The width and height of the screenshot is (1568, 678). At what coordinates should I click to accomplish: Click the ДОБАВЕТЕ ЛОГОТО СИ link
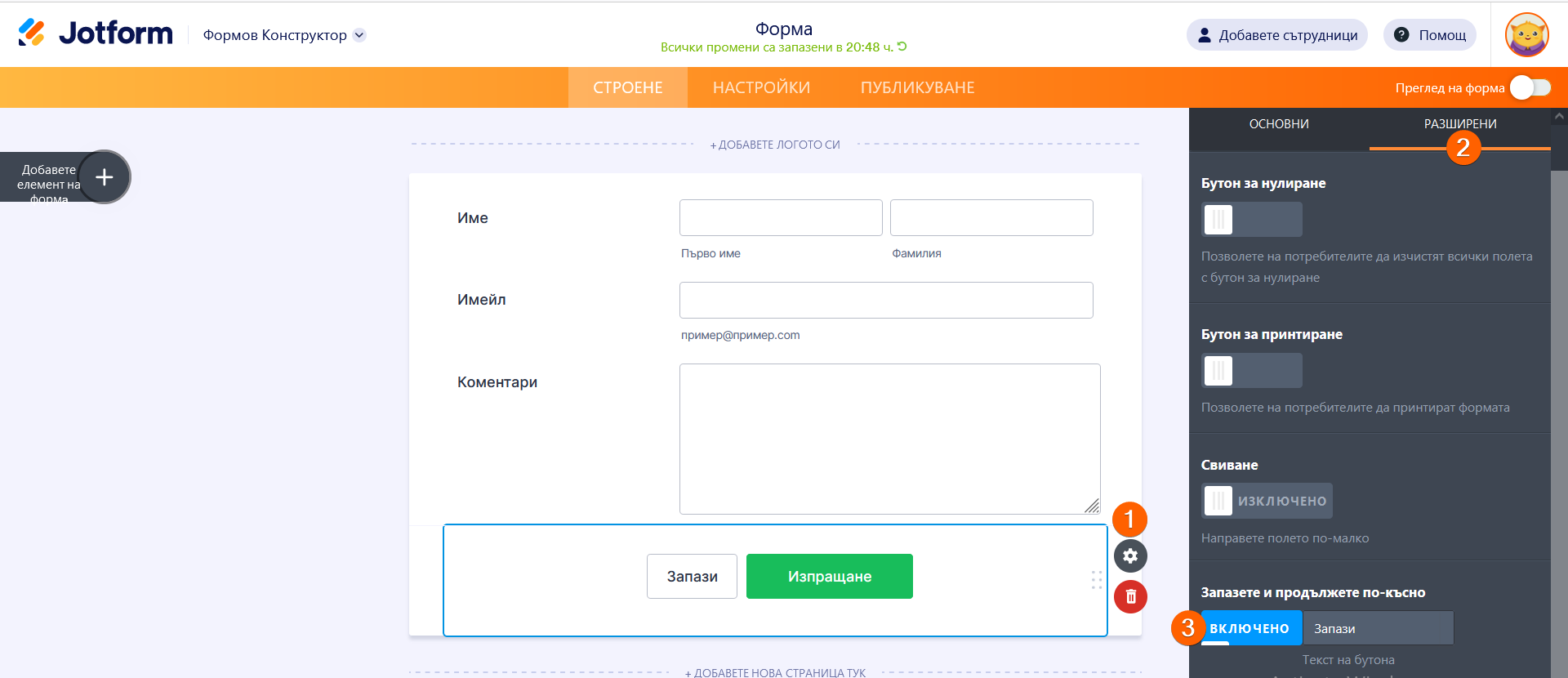pyautogui.click(x=775, y=145)
